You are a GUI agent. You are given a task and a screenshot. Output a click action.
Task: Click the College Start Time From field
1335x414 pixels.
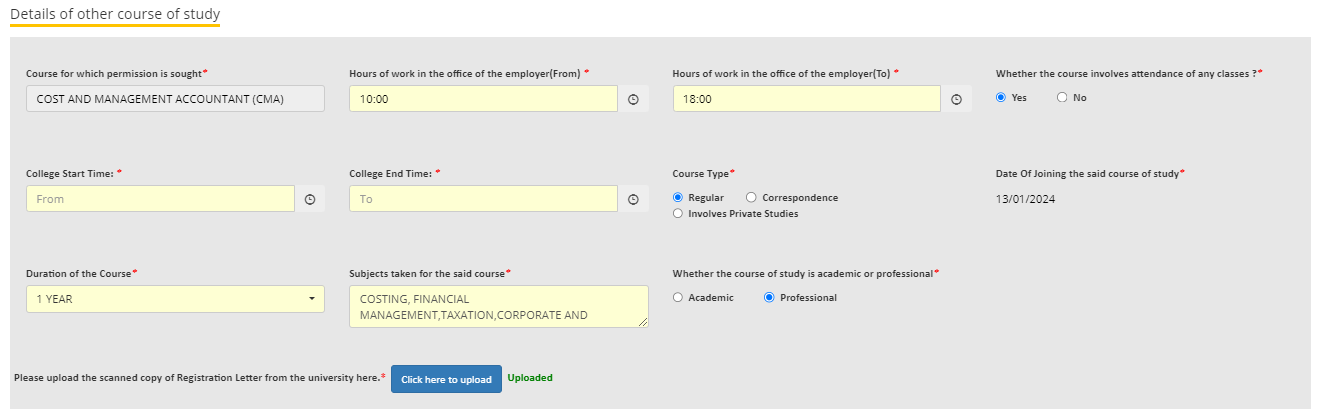(x=160, y=199)
